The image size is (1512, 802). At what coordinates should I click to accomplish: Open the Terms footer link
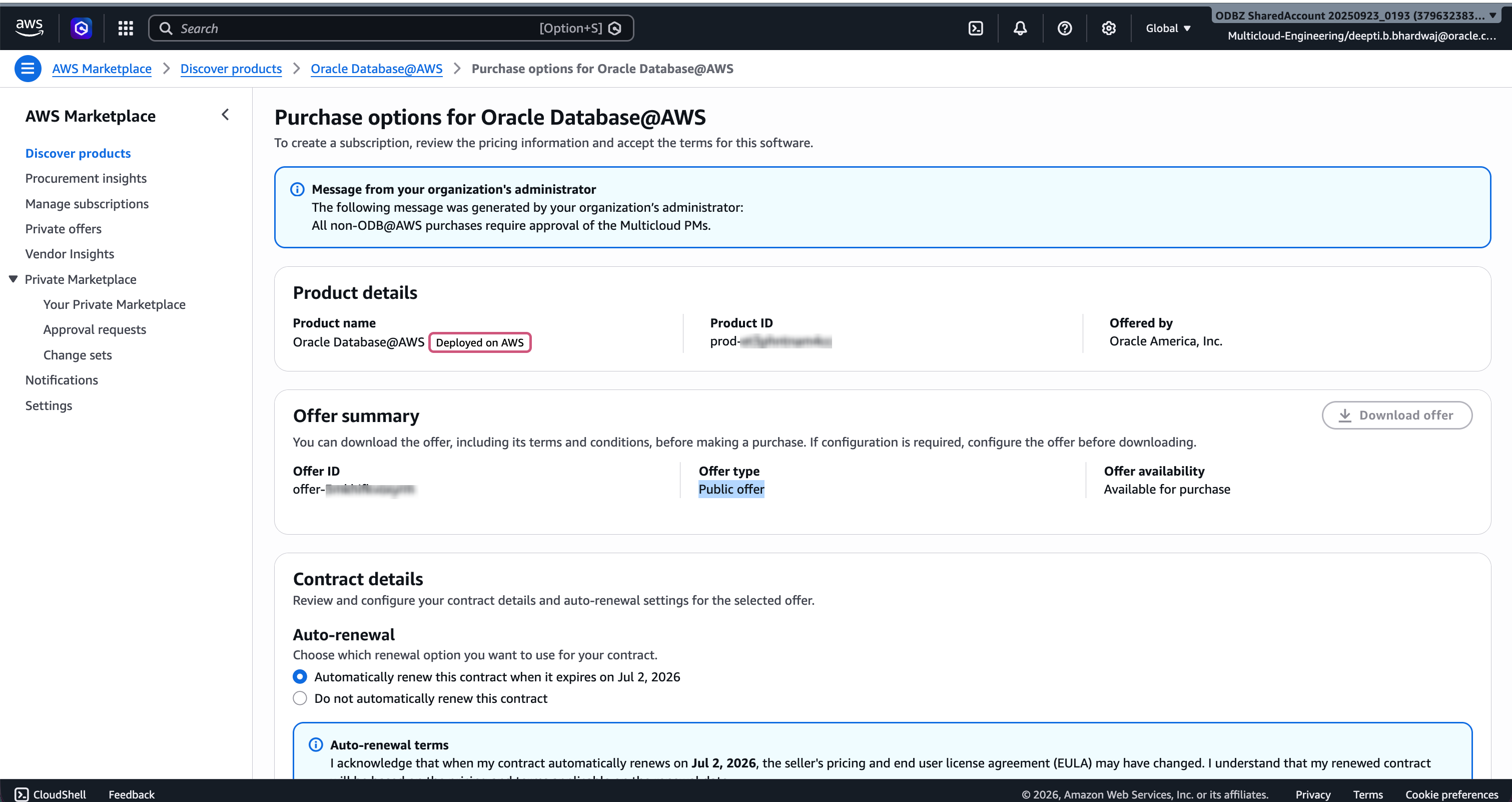pos(1367,794)
